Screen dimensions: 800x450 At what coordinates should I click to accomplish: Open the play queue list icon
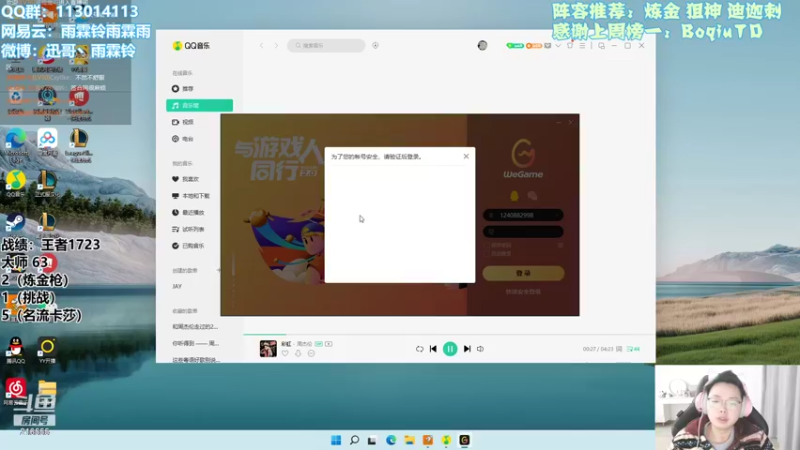point(633,349)
